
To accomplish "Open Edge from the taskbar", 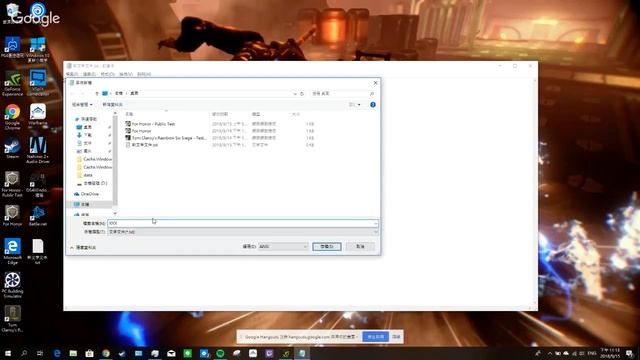I will [x=57, y=353].
